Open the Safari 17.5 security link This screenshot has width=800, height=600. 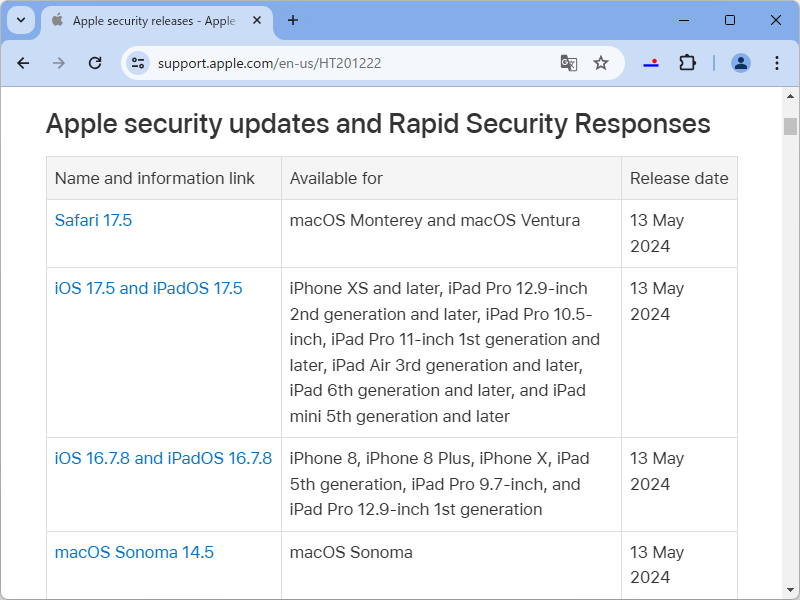click(x=93, y=220)
